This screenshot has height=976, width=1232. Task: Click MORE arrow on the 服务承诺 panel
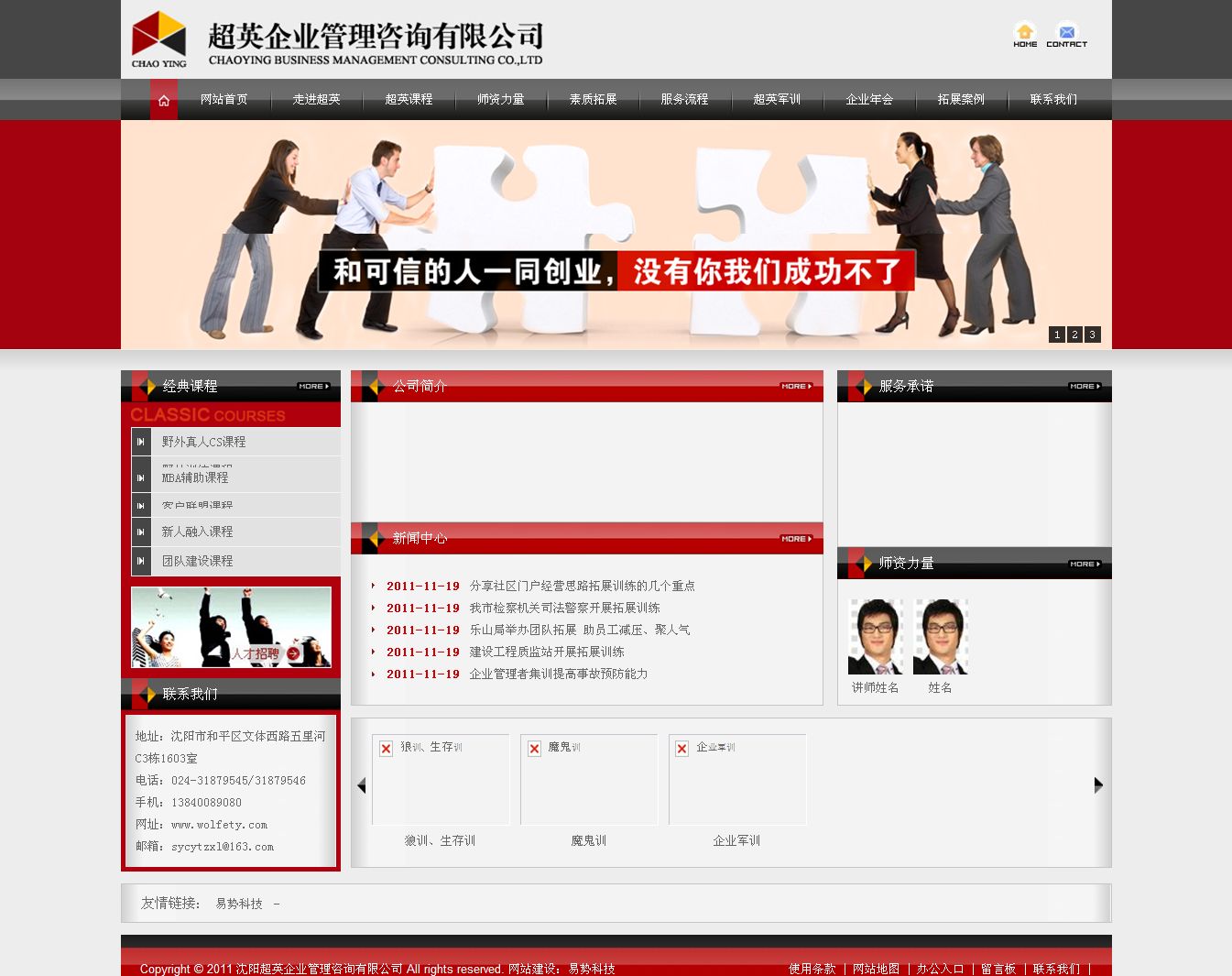pyautogui.click(x=1084, y=386)
